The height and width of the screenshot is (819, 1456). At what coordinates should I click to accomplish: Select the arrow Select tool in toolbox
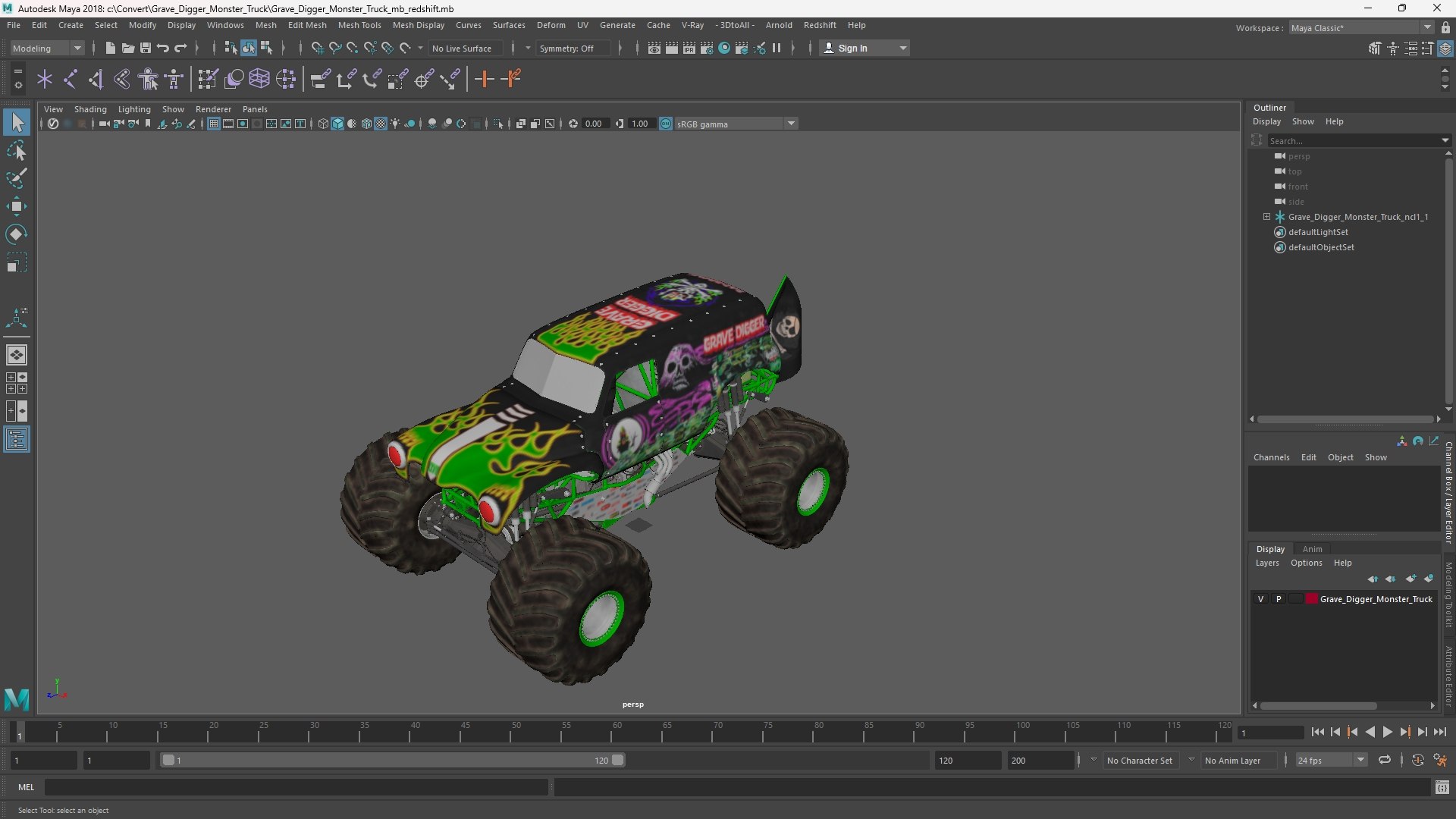17,122
